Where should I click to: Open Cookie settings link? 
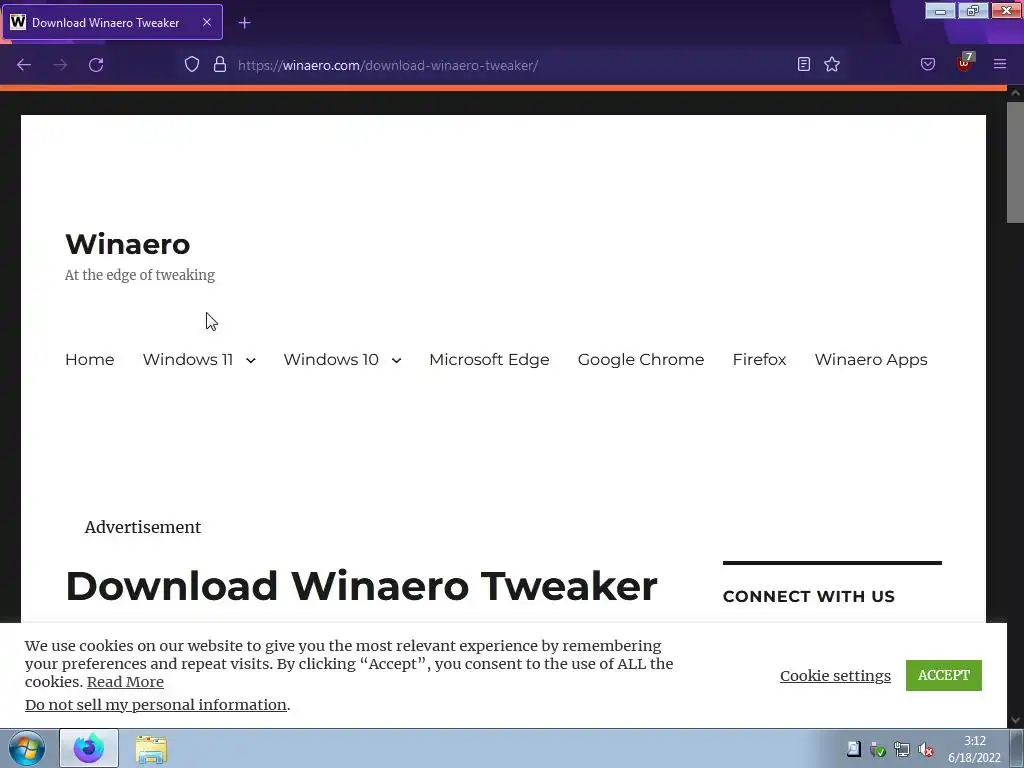point(835,675)
